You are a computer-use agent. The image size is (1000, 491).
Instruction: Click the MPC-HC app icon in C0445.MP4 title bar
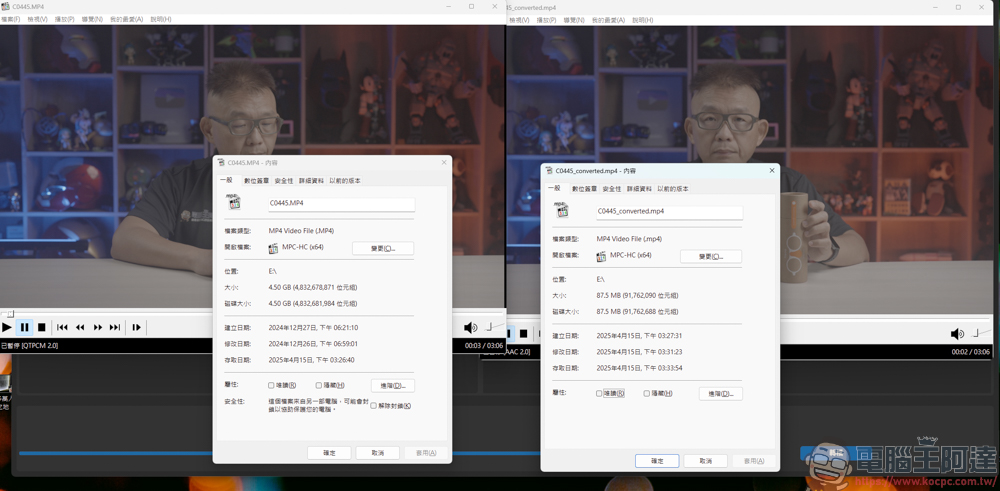pos(6,6)
